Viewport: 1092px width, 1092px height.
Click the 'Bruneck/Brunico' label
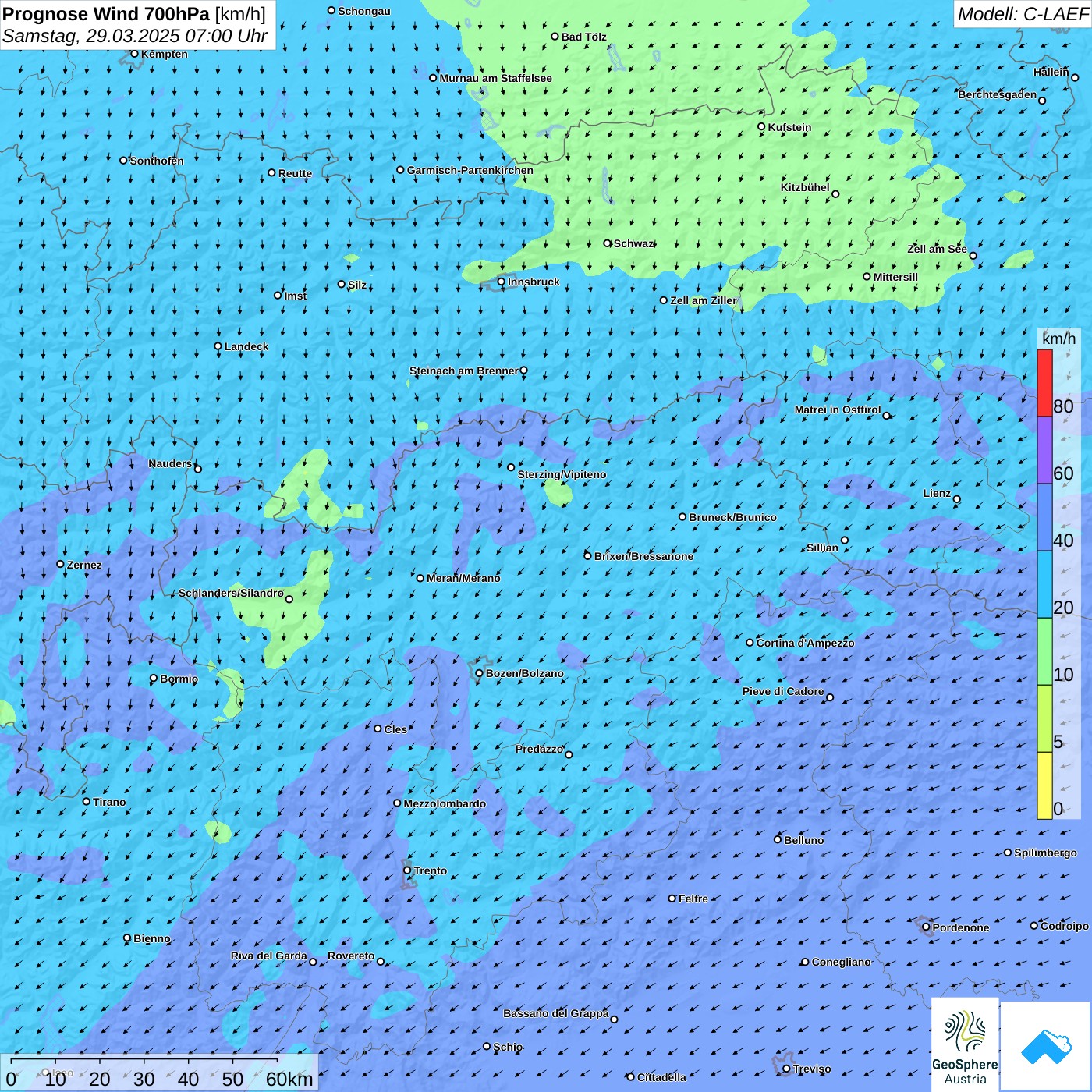[x=732, y=517]
